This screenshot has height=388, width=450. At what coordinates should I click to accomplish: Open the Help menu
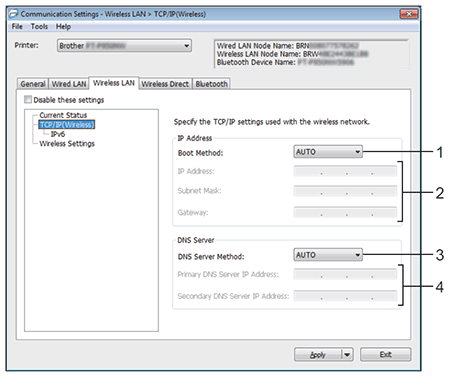(63, 27)
